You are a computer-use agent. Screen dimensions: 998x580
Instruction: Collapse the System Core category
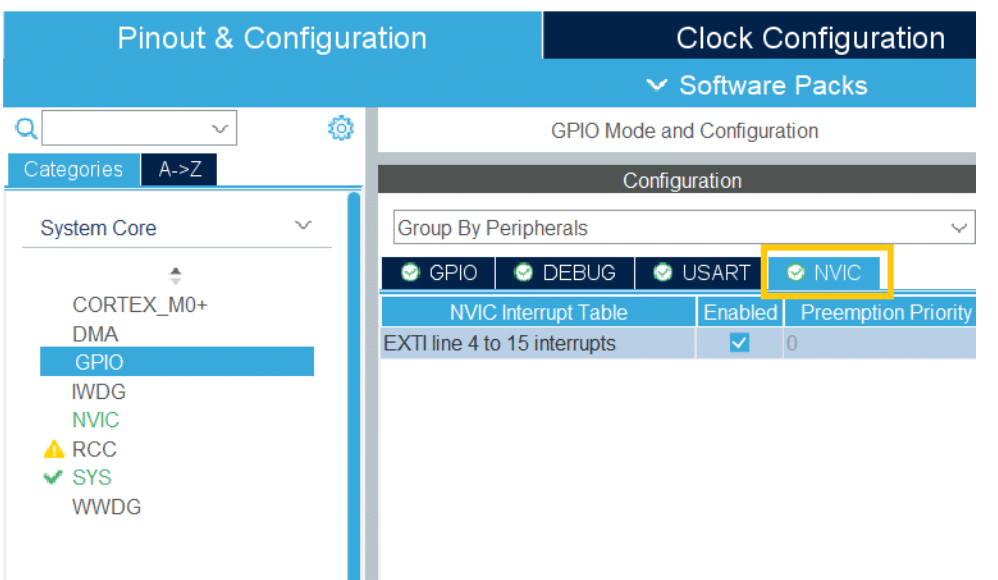[x=303, y=227]
